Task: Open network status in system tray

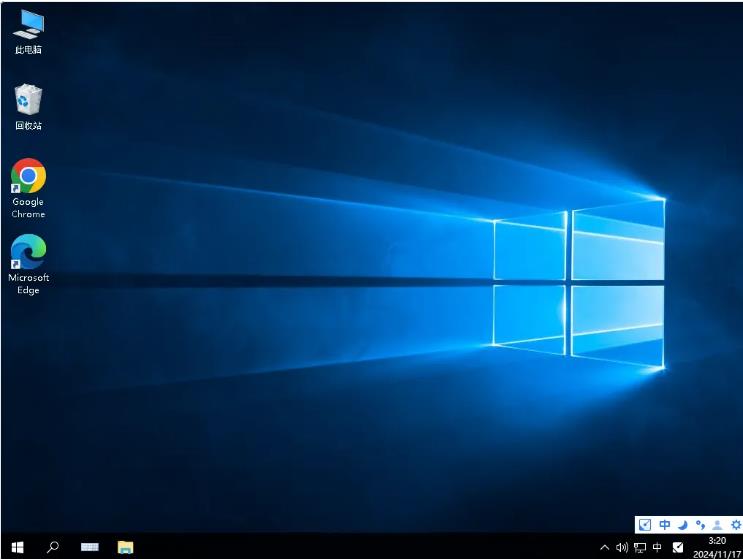Action: click(x=640, y=548)
